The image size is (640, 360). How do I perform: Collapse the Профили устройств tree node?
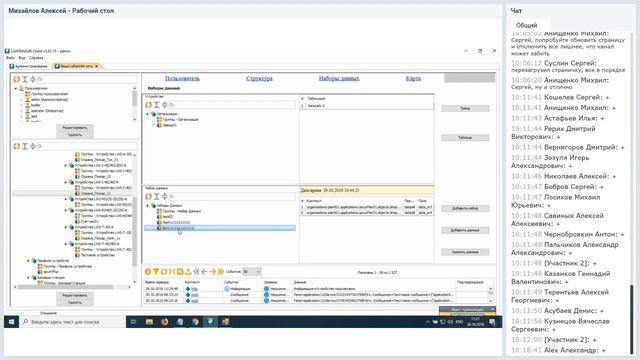pos(29,260)
